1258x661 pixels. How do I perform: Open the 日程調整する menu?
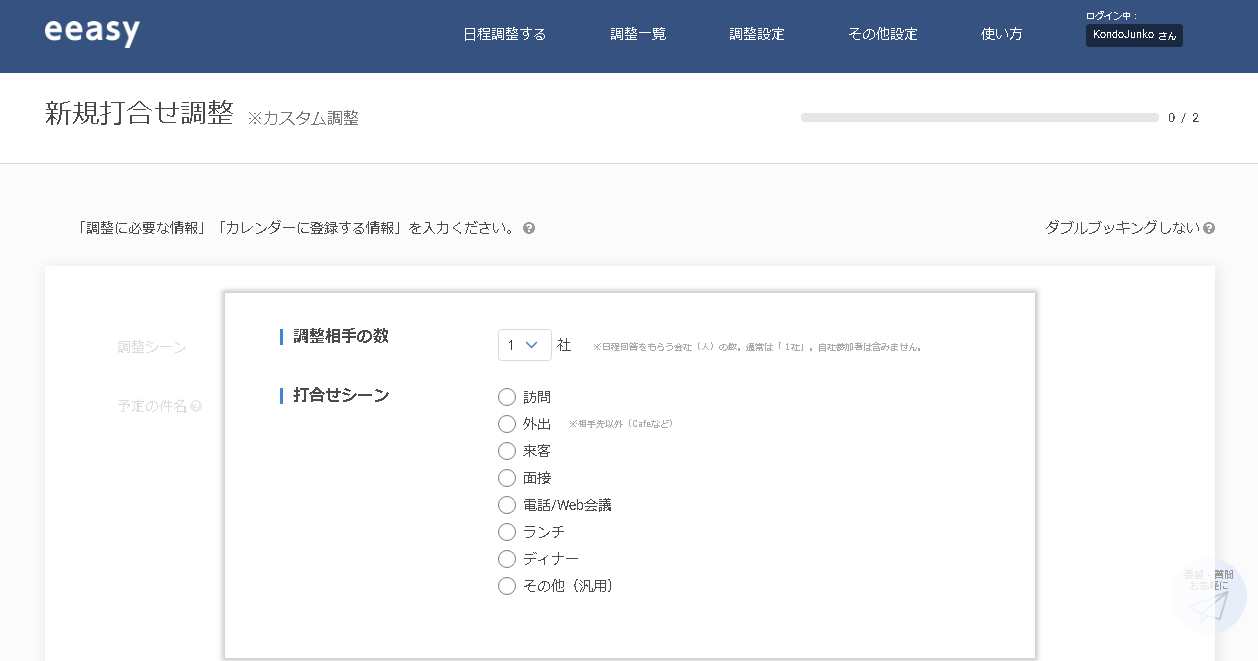(x=504, y=33)
